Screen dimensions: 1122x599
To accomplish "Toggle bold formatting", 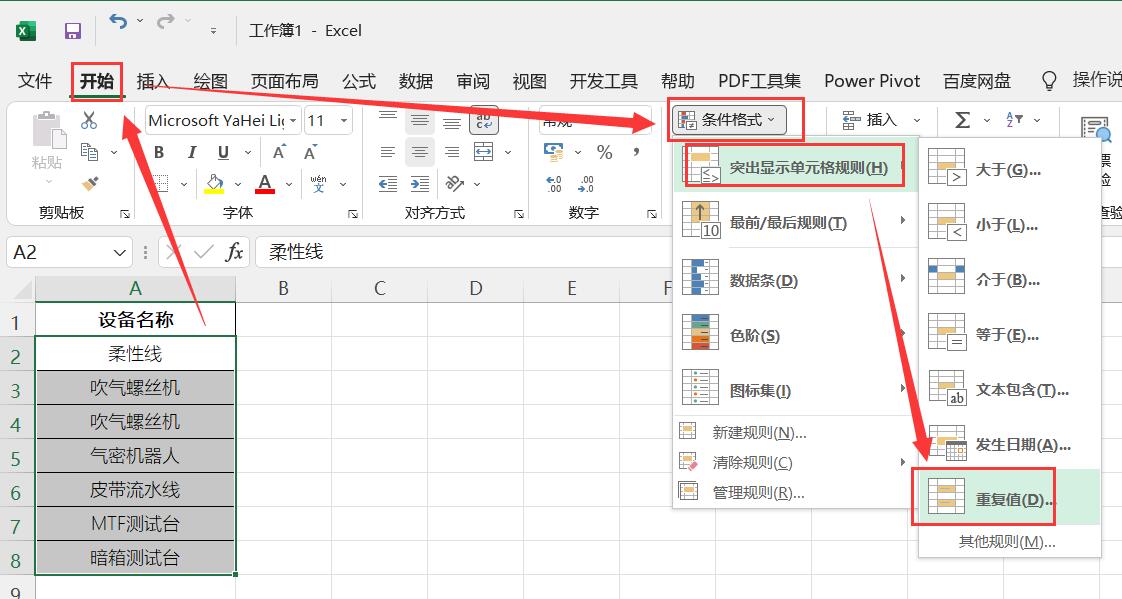I will click(x=159, y=152).
